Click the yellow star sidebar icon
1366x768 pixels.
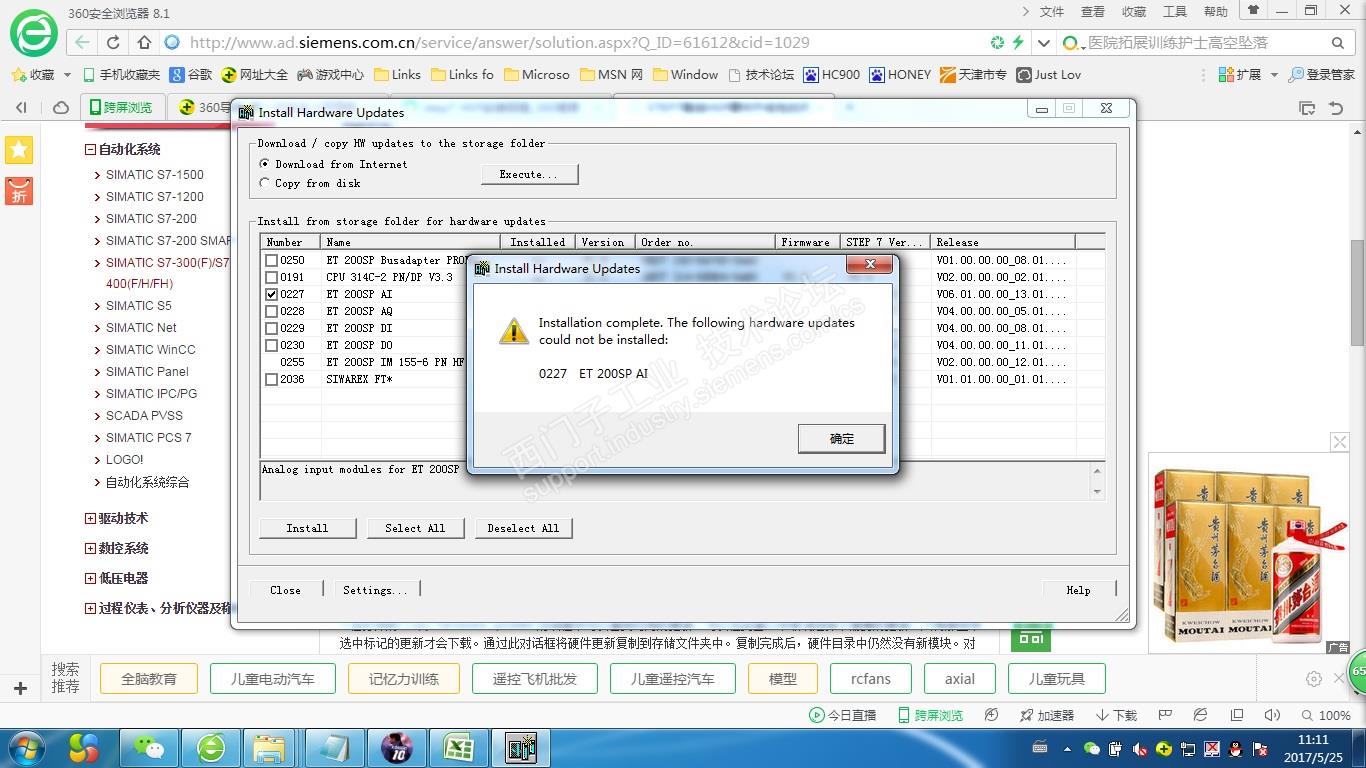pos(19,150)
